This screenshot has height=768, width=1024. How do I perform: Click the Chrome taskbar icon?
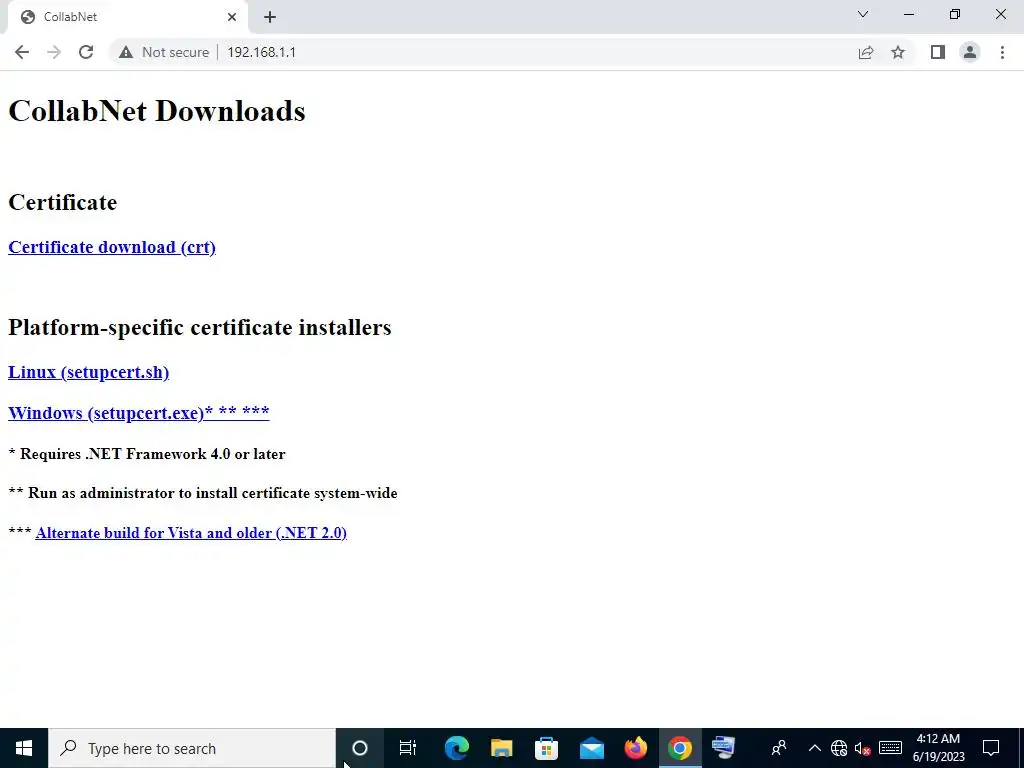tap(680, 748)
